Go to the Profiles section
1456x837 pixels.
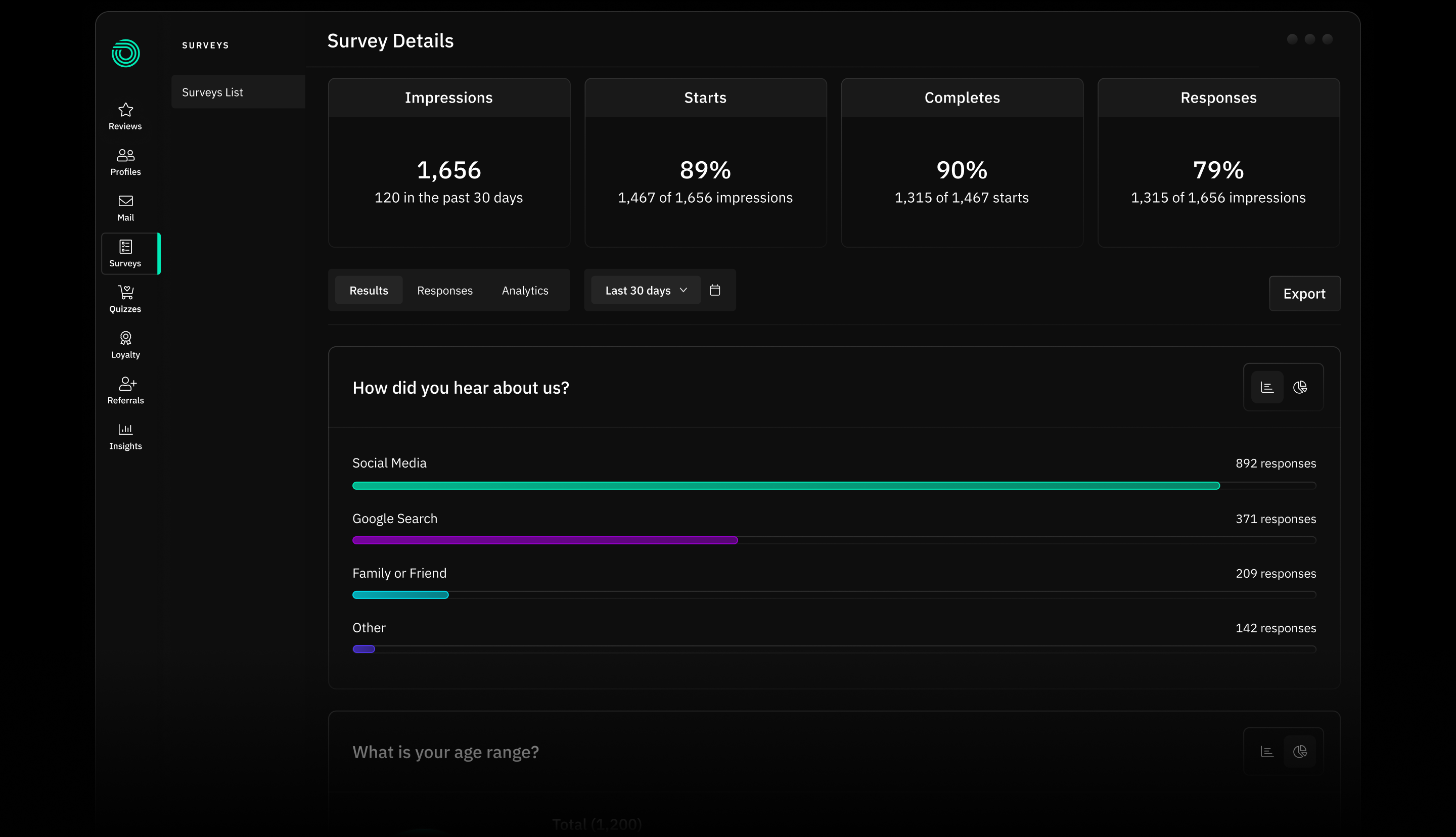point(125,162)
